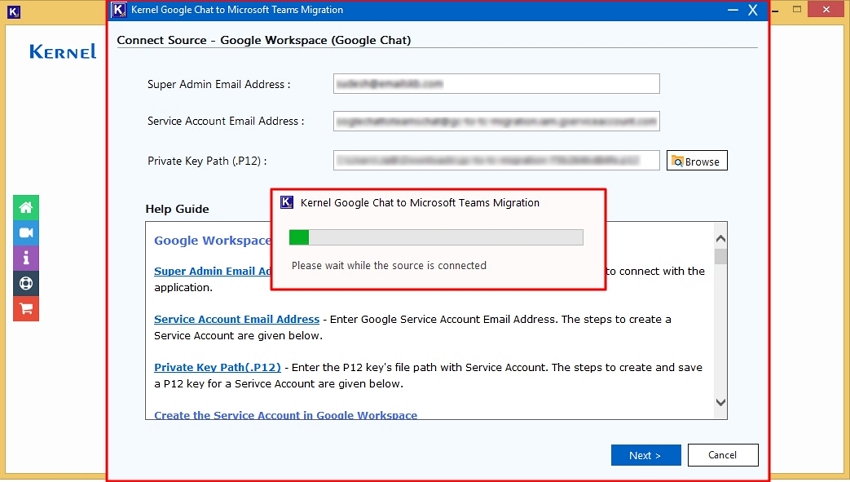Open the red shopping cart icon
The height and width of the screenshot is (482, 850).
pos(26,309)
